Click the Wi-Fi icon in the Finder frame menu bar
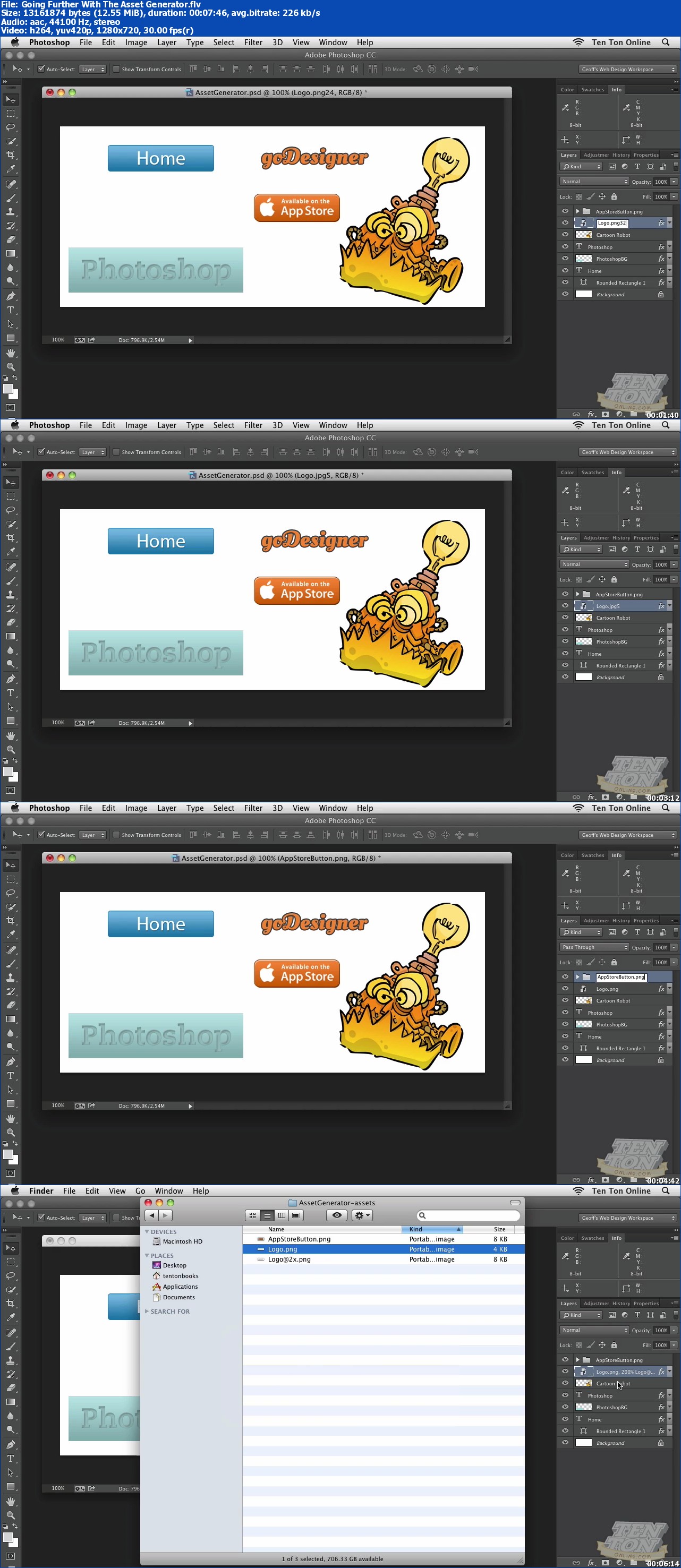 [x=578, y=1191]
